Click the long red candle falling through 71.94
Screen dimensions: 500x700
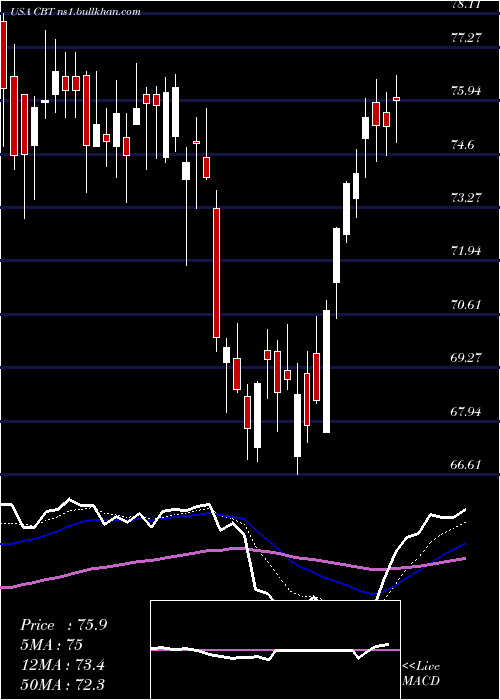(217, 272)
